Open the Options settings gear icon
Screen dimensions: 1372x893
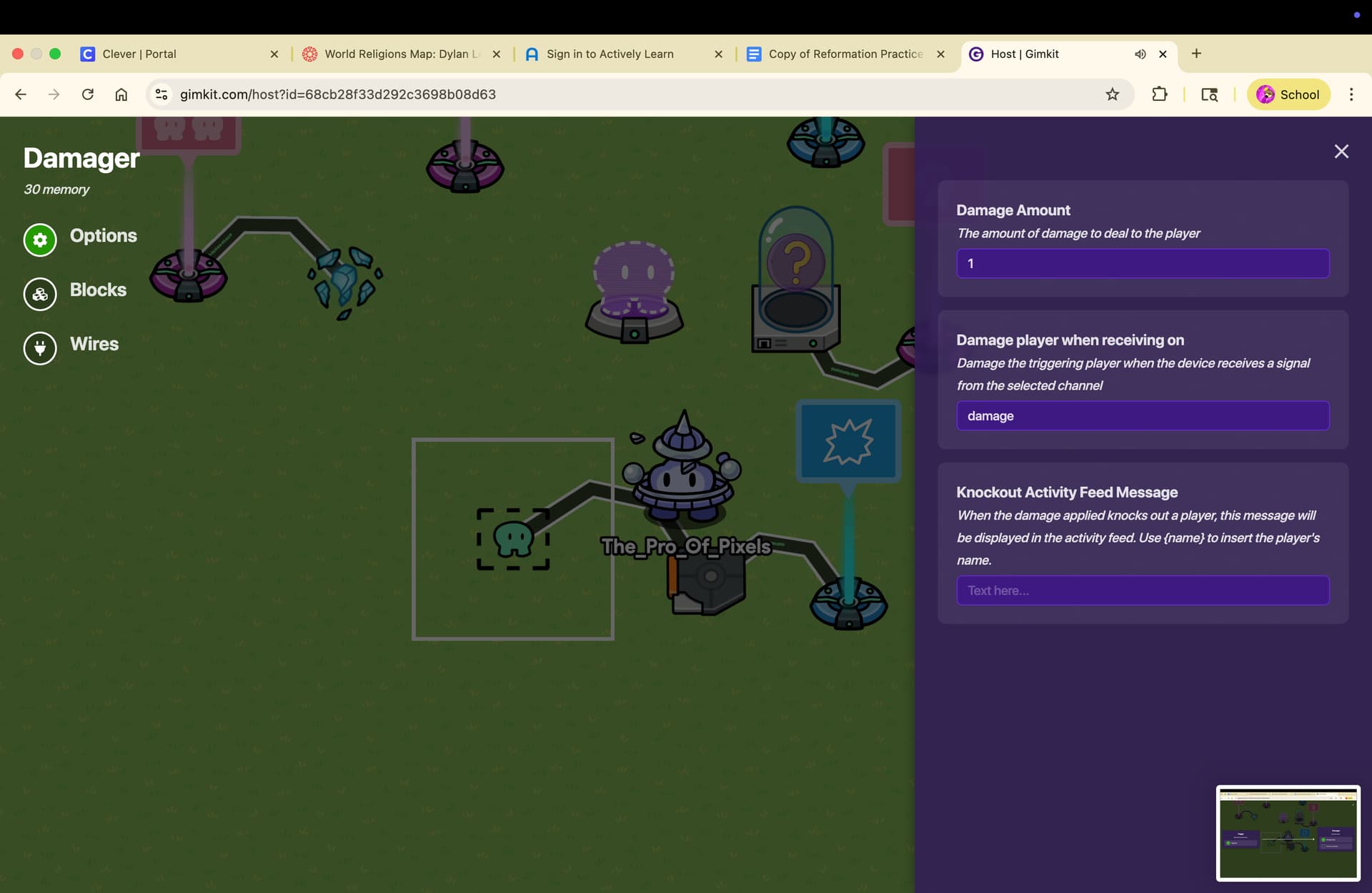(x=40, y=240)
